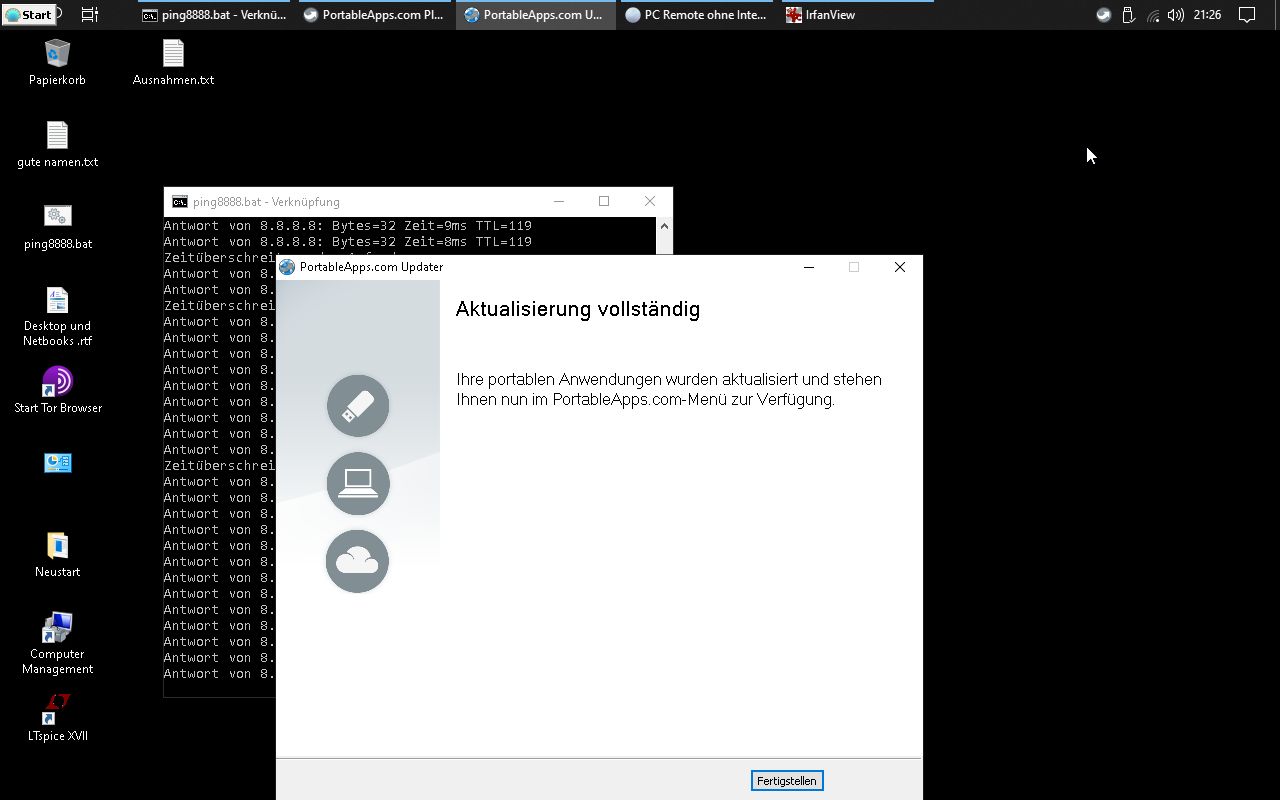This screenshot has width=1280, height=800.
Task: Click the laptop icon in Updater sidebar
Action: (358, 484)
